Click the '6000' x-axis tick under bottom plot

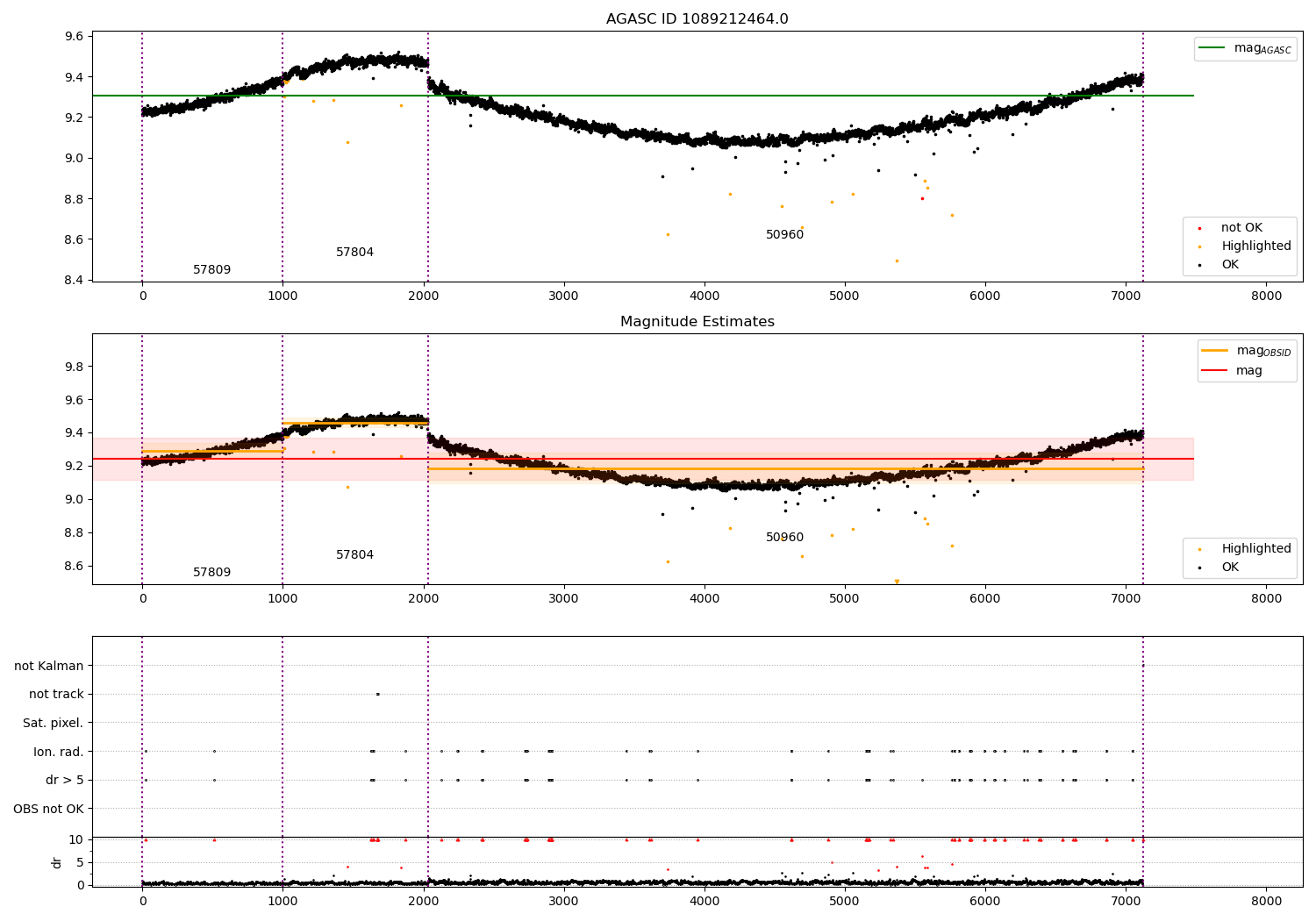(985, 901)
